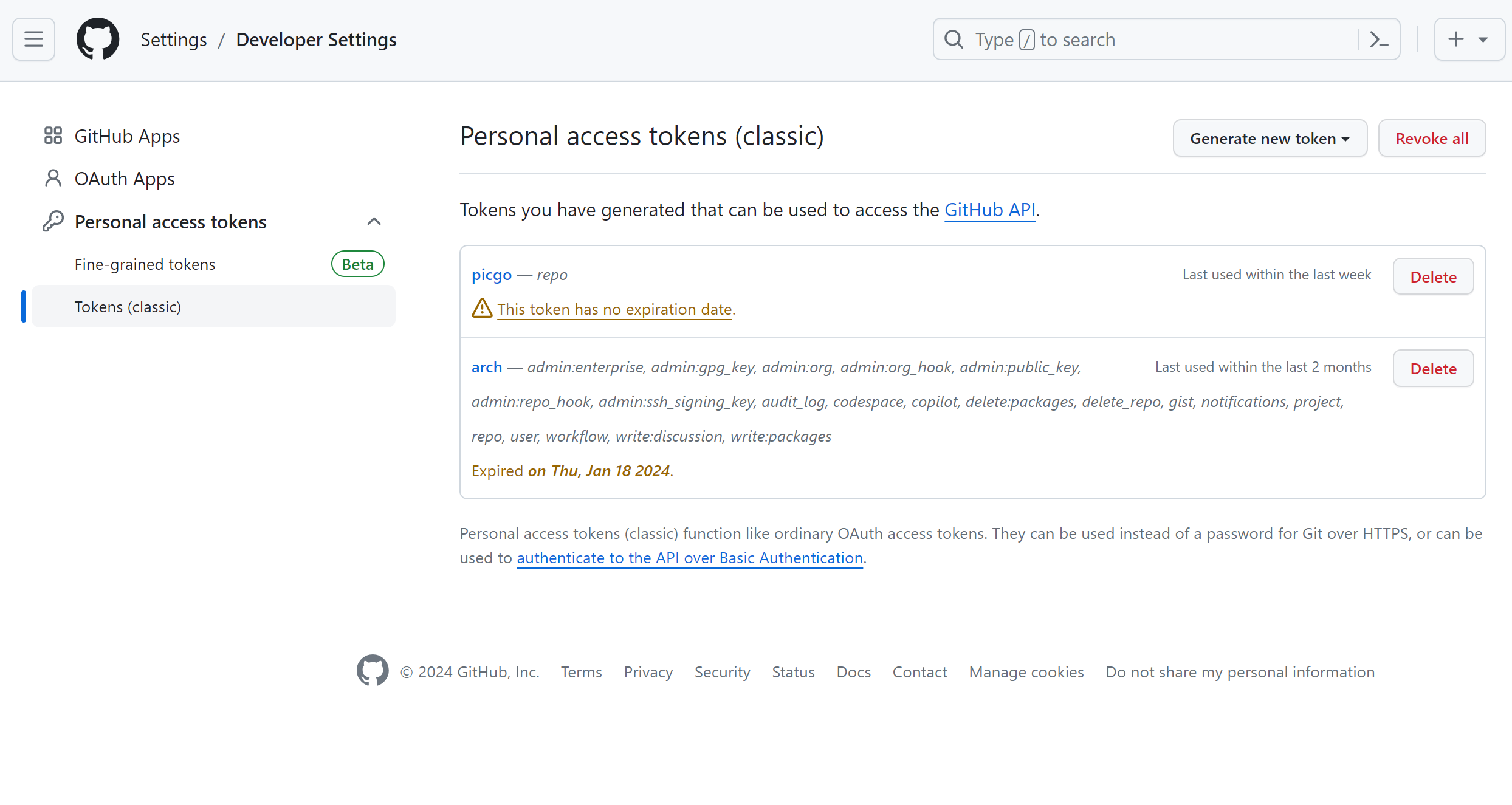Click the Revoke all button

[x=1431, y=139]
